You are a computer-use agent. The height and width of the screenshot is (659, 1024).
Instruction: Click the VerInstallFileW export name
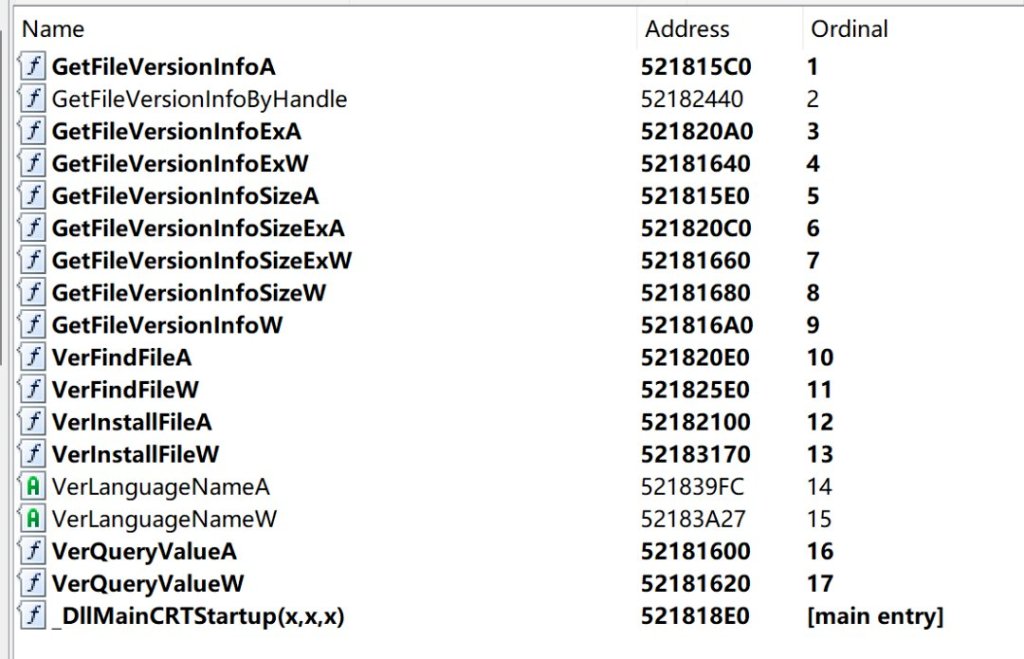[x=135, y=454]
